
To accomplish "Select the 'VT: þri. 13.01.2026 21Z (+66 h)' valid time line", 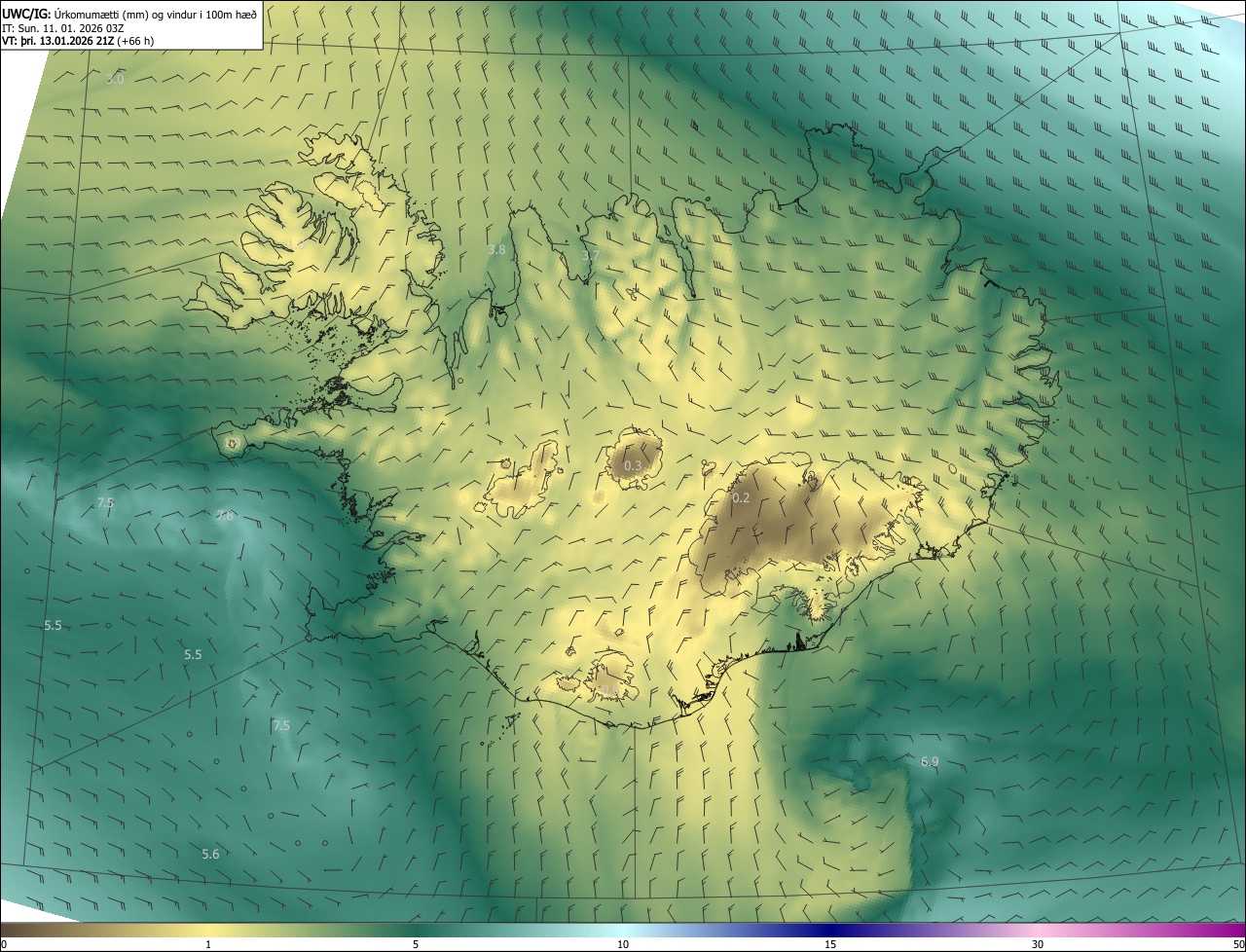I will [x=78, y=41].
